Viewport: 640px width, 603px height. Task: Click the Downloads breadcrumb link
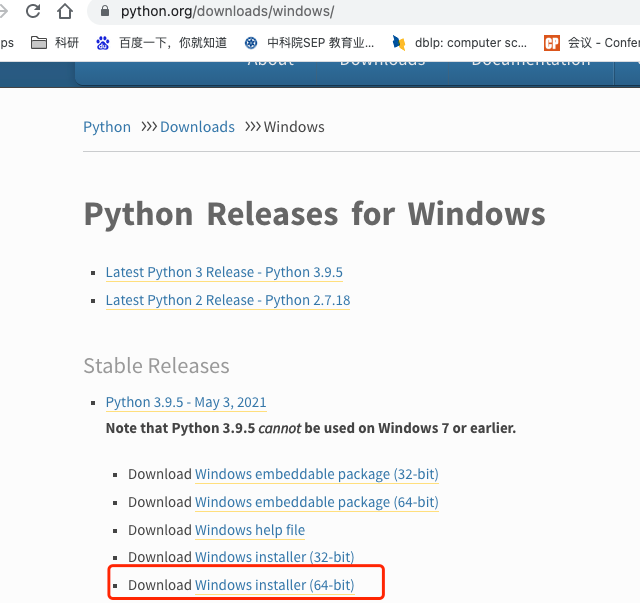point(197,127)
